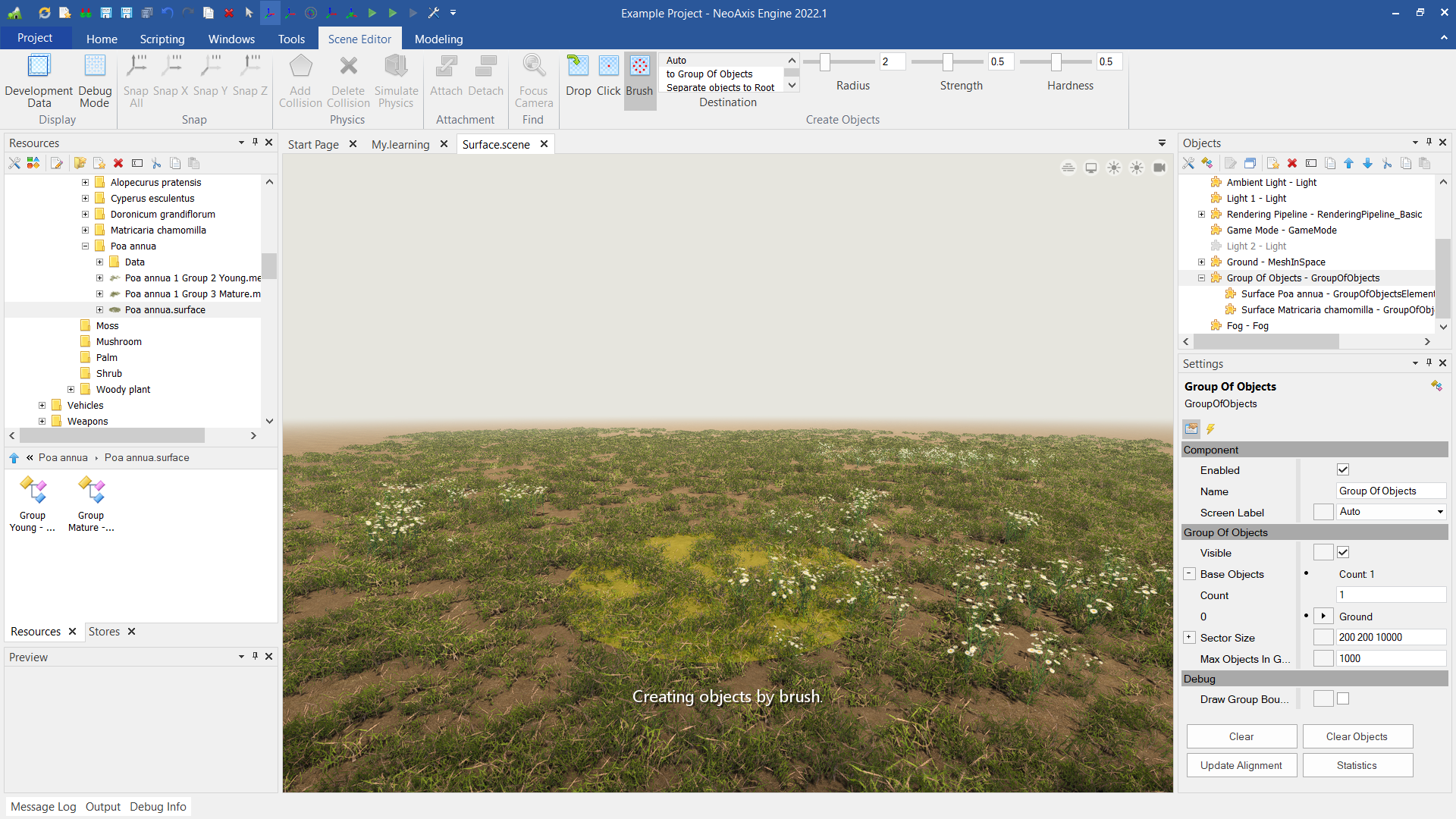Expand the Sector Size property

[1189, 638]
